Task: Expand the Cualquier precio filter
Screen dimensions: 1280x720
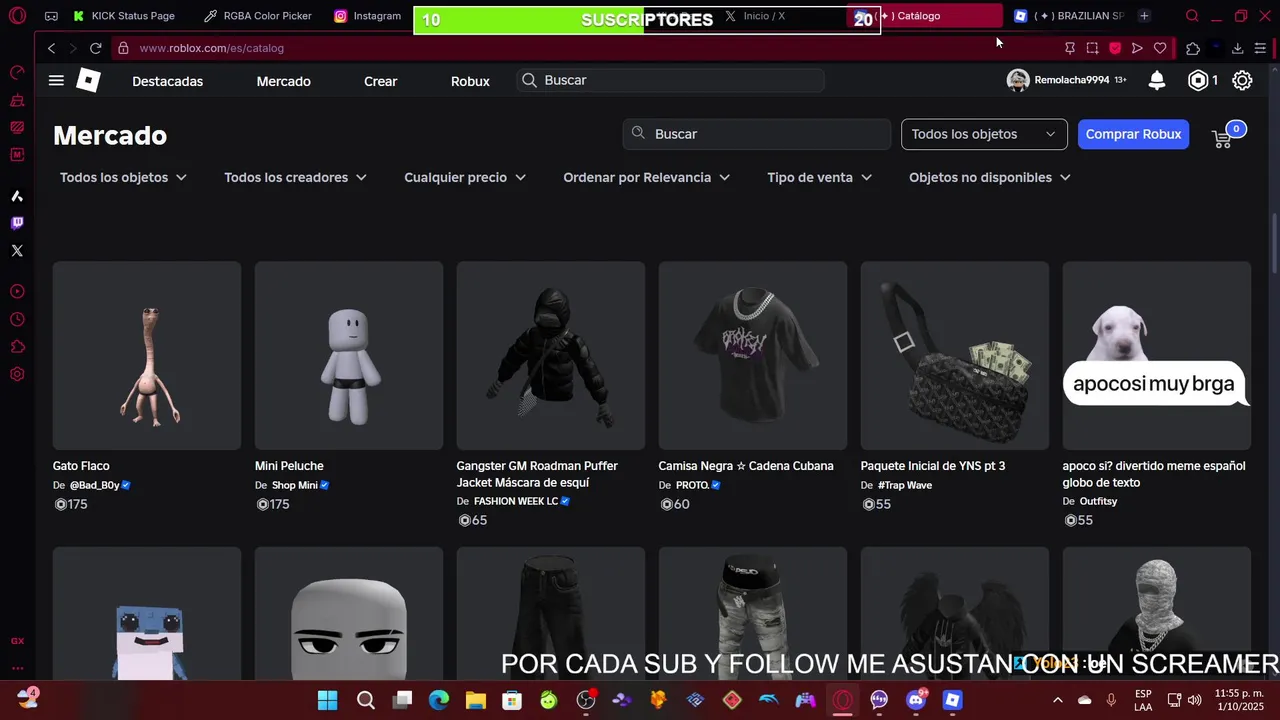Action: [x=465, y=177]
